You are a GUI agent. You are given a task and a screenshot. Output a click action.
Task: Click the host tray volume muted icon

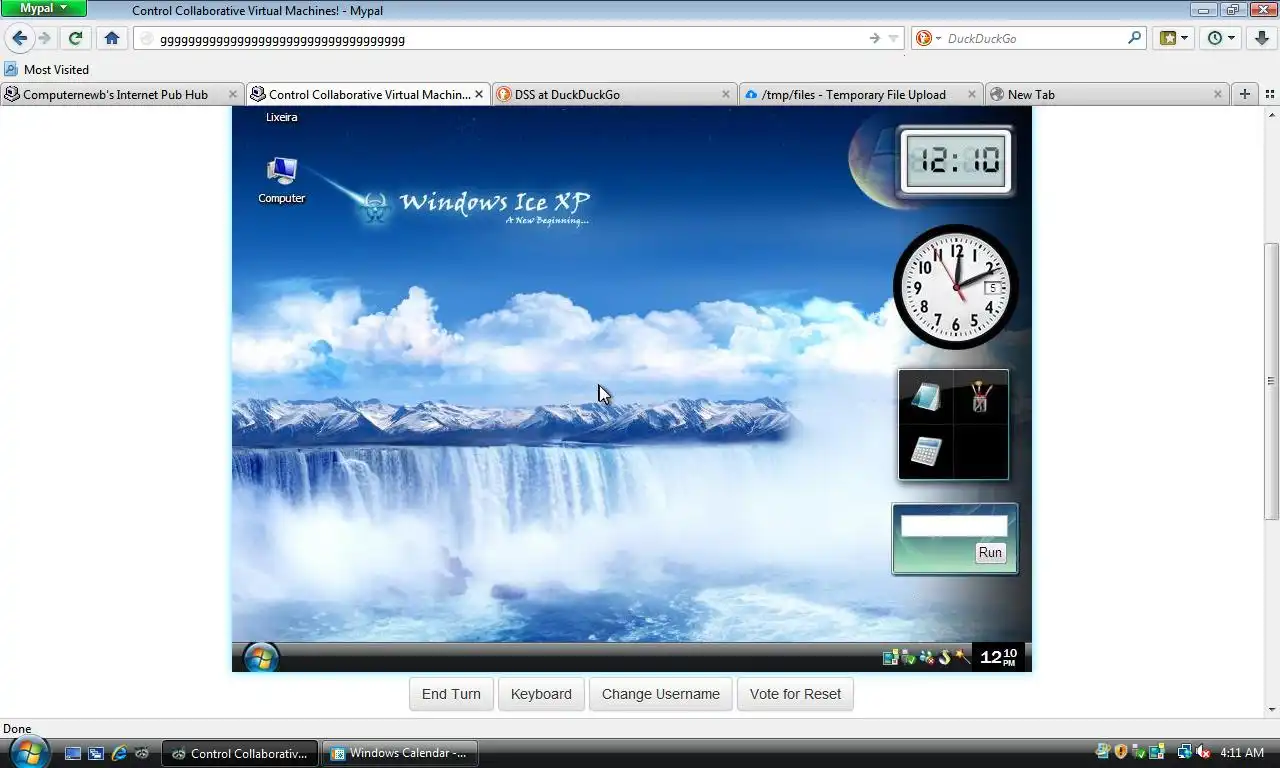[x=1203, y=752]
